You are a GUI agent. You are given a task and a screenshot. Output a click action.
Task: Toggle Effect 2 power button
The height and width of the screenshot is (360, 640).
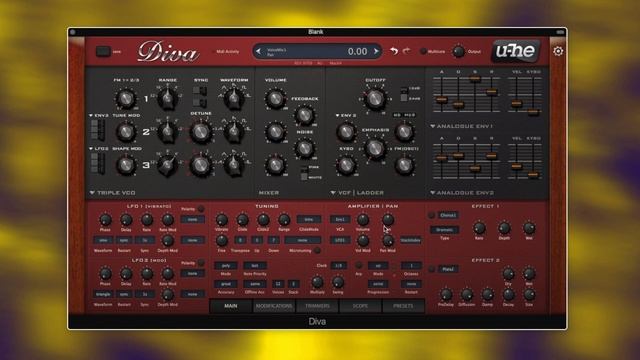click(x=431, y=269)
